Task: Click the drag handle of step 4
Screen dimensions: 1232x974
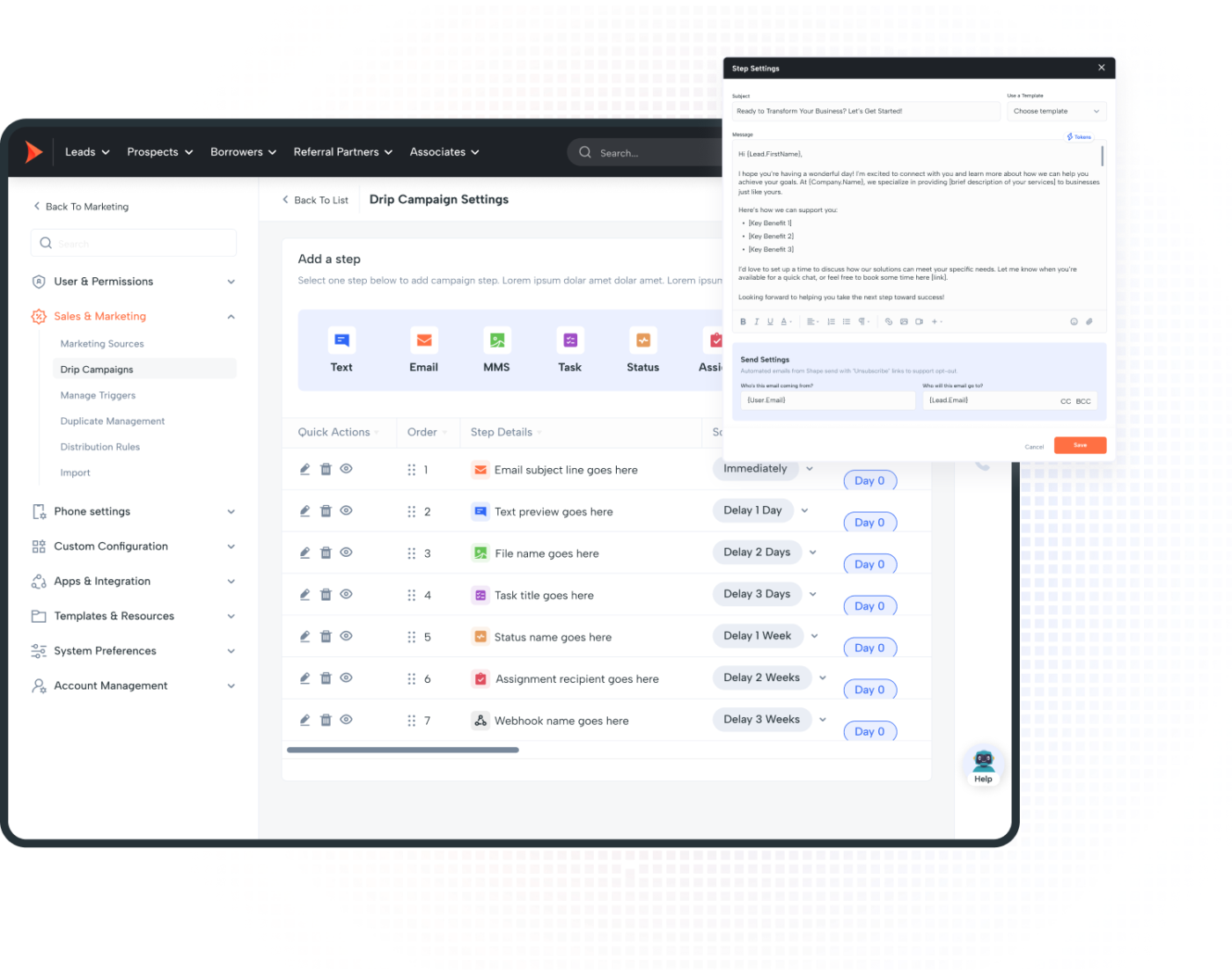Action: pos(411,596)
